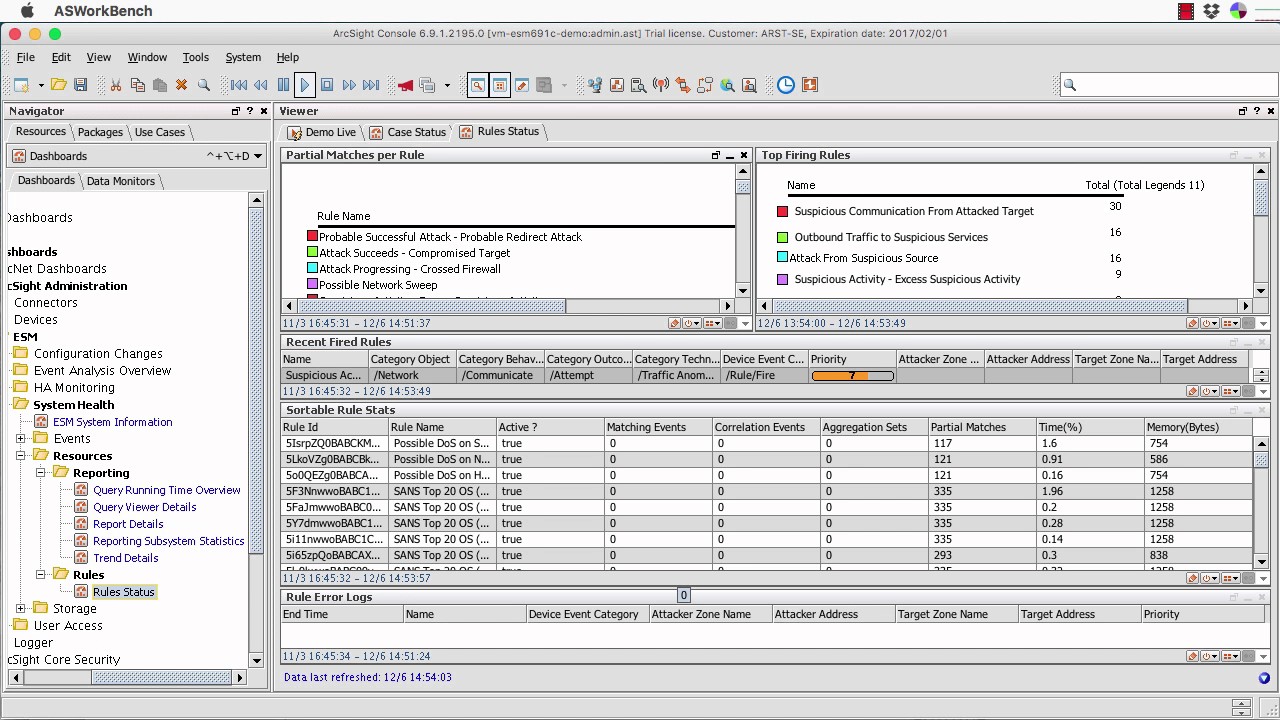
Task: Open the Trend Details dashboard
Action: [x=126, y=558]
